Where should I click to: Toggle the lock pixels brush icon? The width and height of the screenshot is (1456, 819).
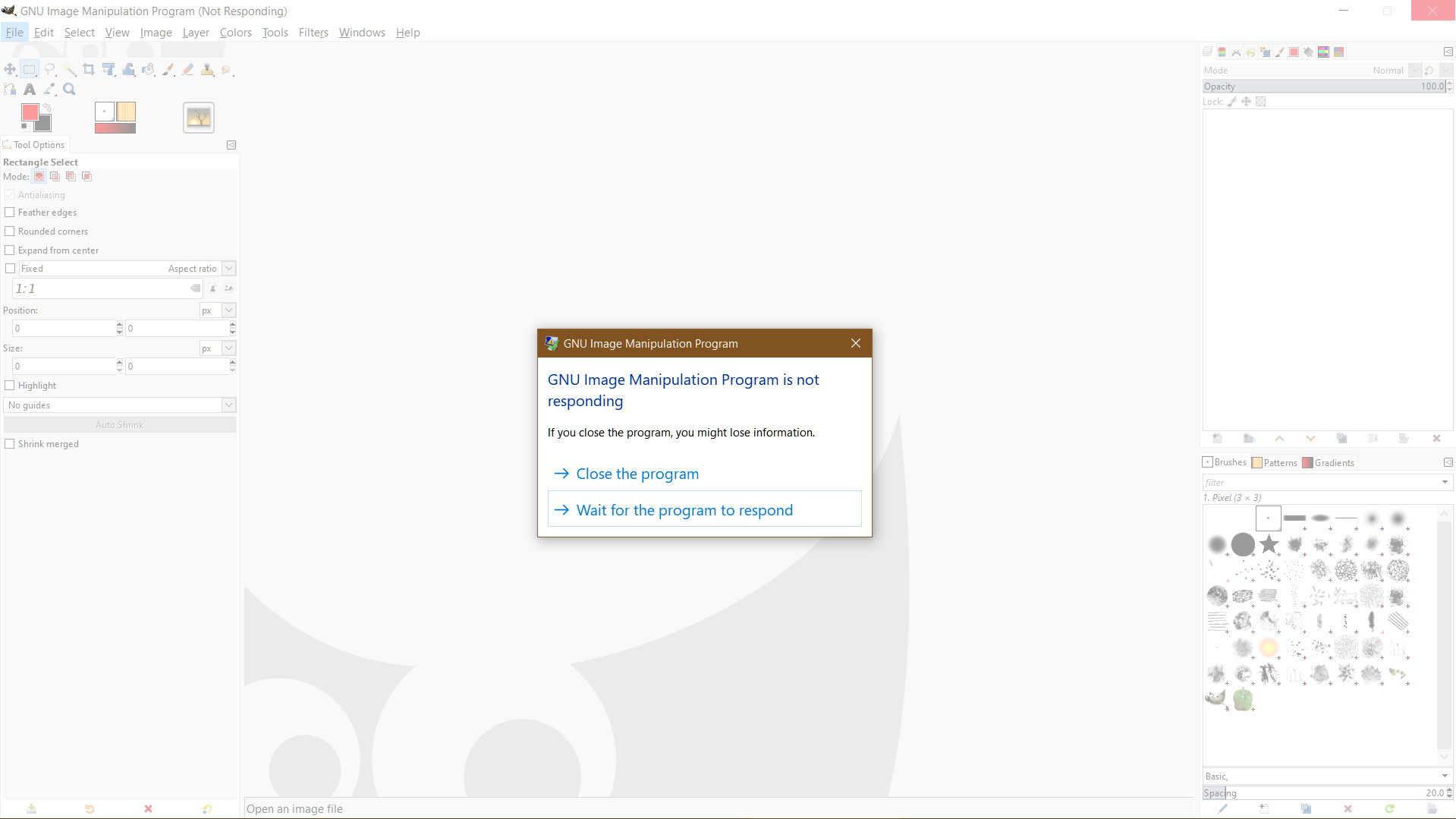pos(1232,102)
